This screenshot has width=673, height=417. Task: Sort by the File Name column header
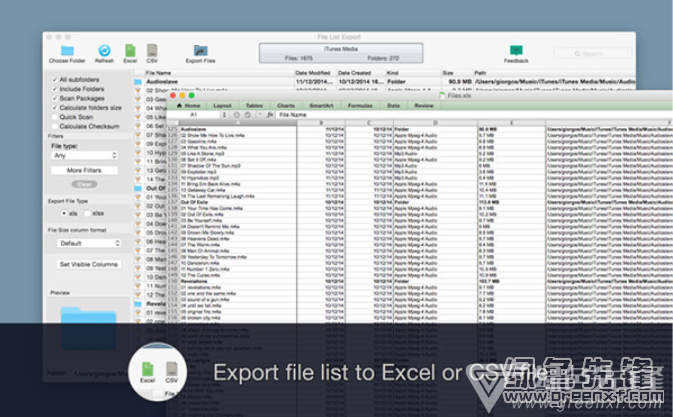218,73
